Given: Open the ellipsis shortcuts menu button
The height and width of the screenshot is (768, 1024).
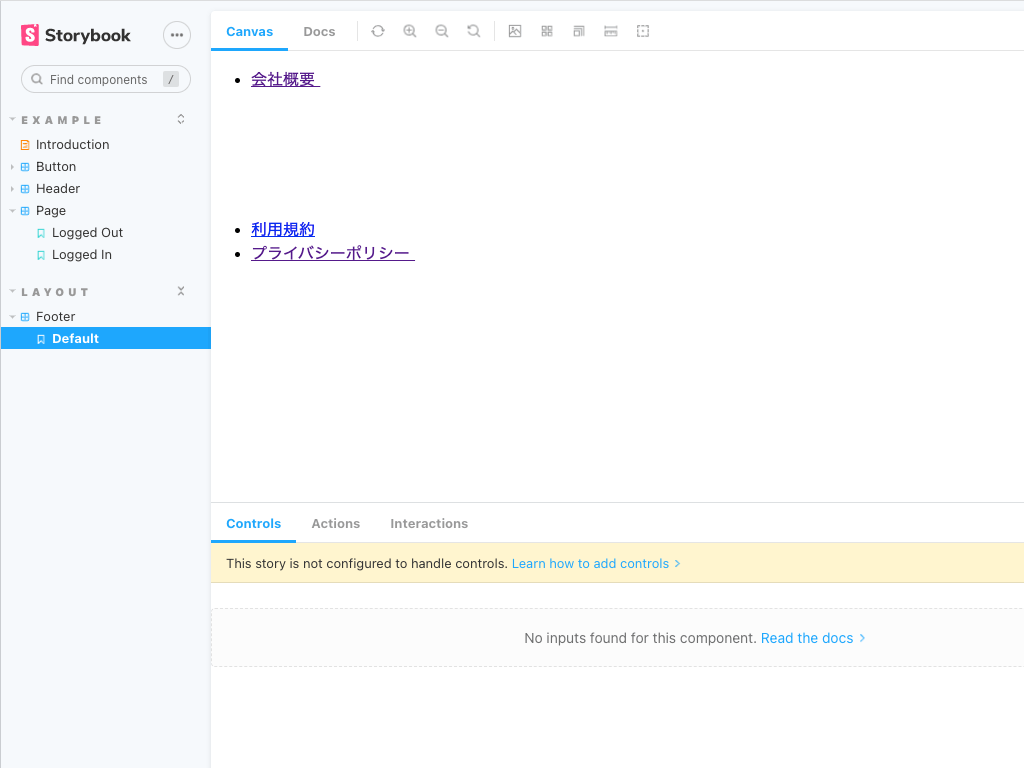Looking at the screenshot, I should pyautogui.click(x=177, y=35).
